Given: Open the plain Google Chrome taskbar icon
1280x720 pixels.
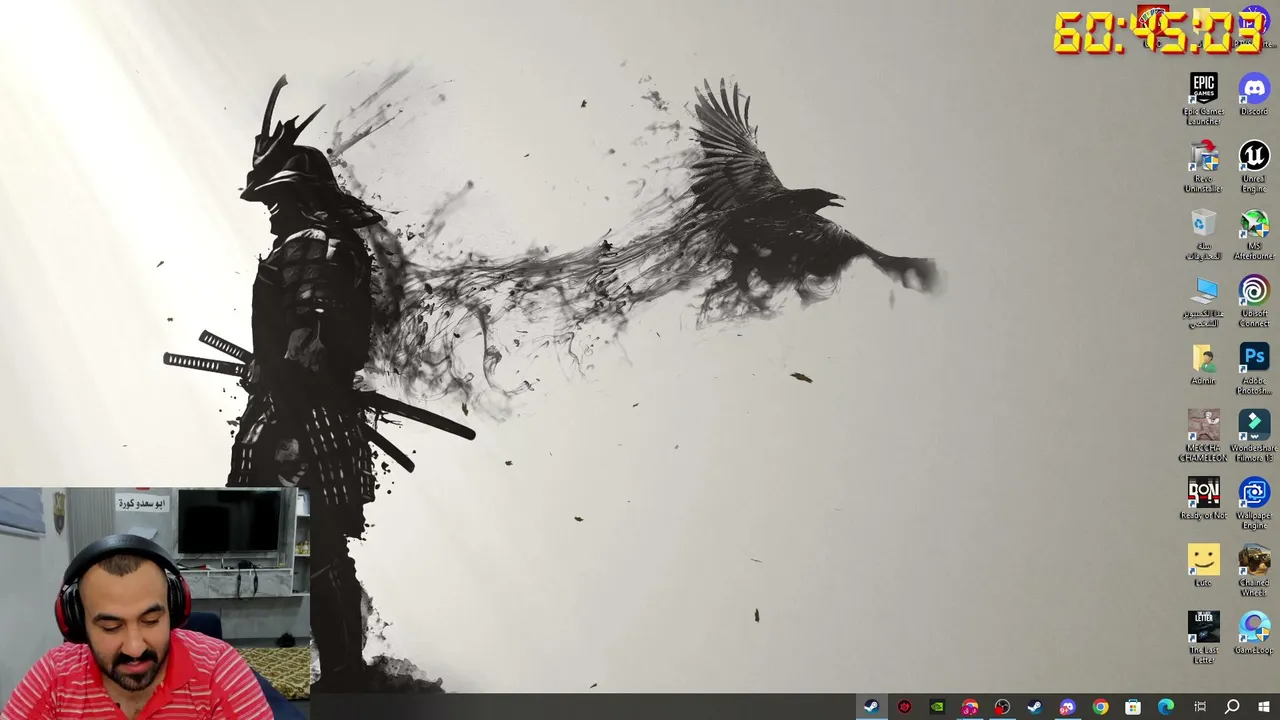Looking at the screenshot, I should point(1100,707).
